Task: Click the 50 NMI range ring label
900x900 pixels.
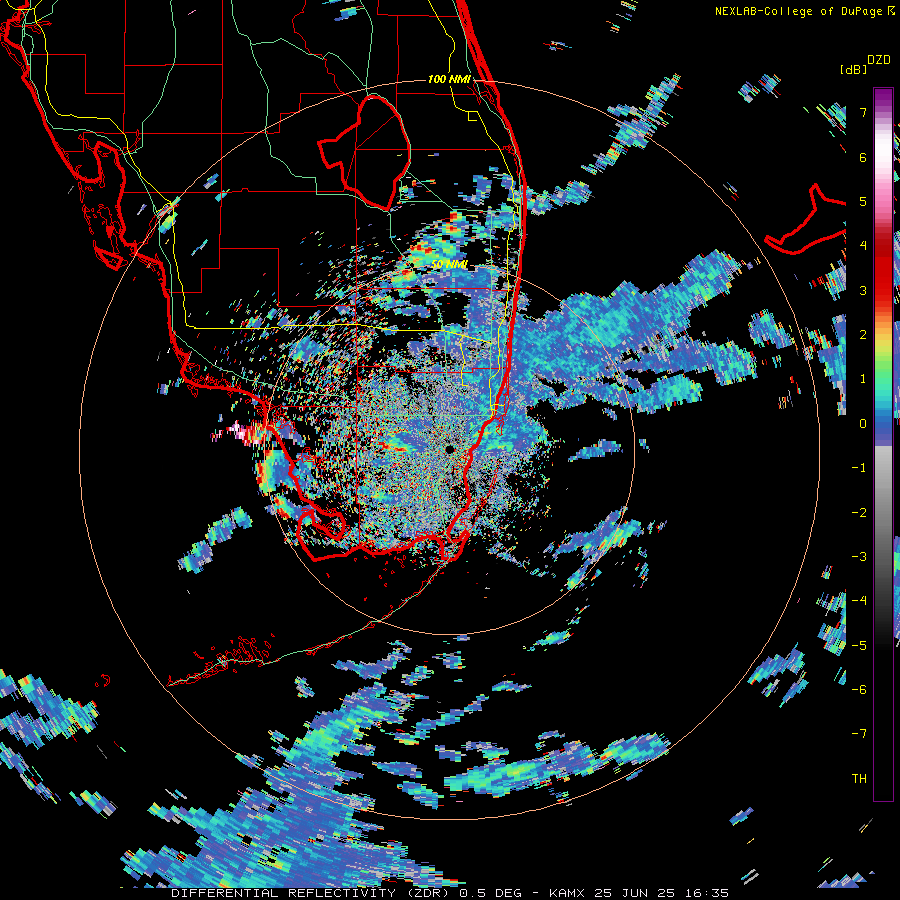Action: (449, 265)
